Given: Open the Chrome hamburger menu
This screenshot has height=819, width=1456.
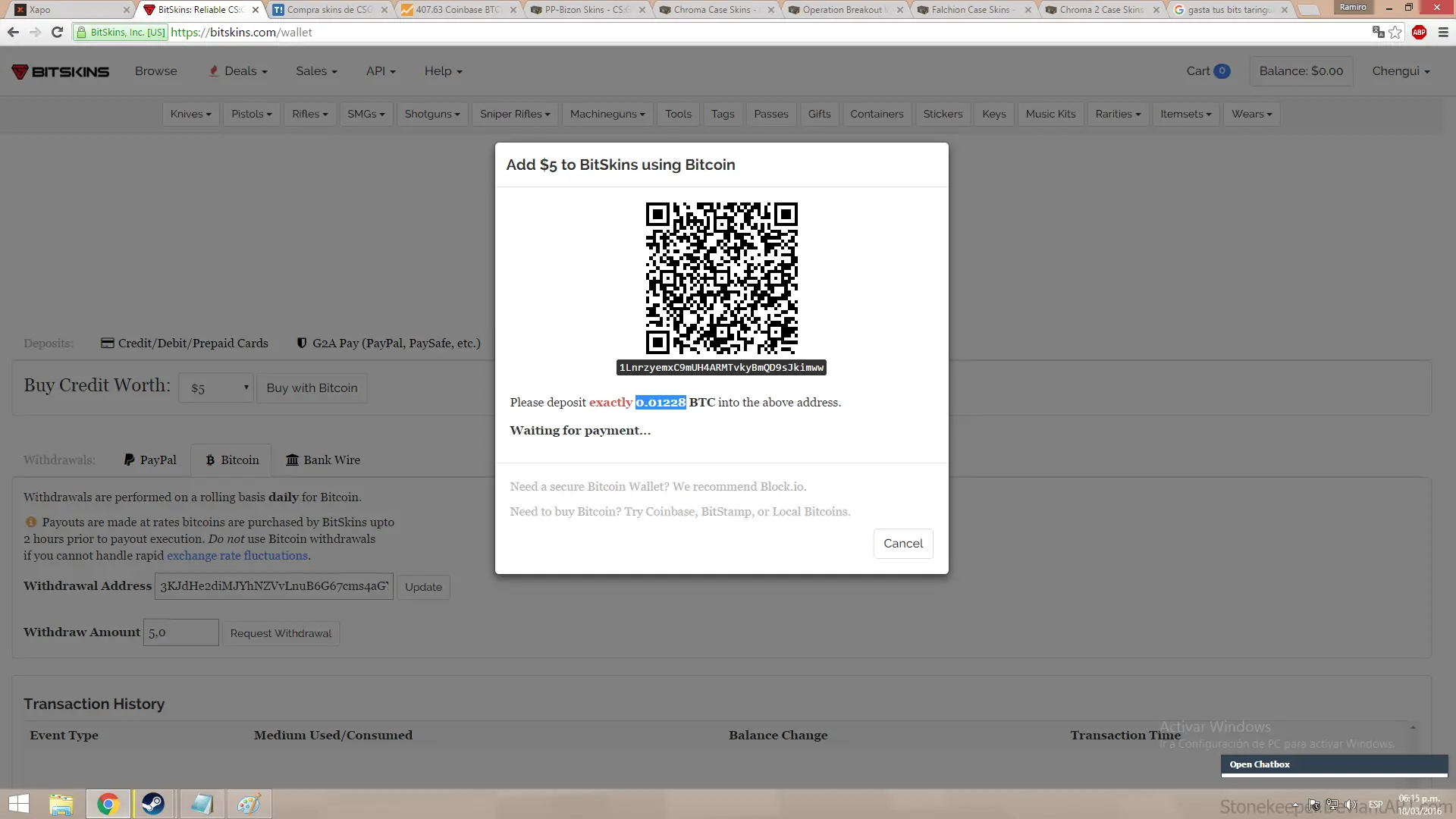Looking at the screenshot, I should pyautogui.click(x=1443, y=33).
